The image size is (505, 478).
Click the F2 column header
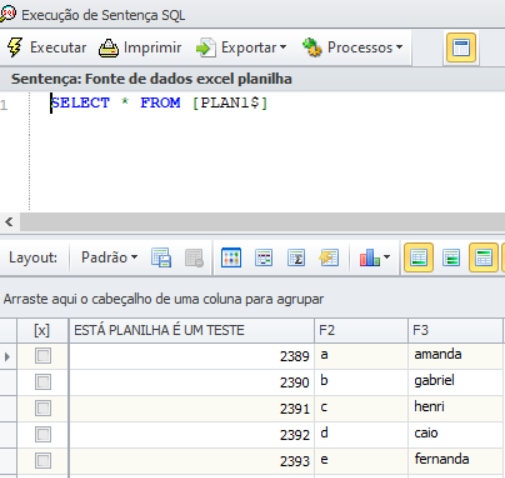(x=361, y=331)
